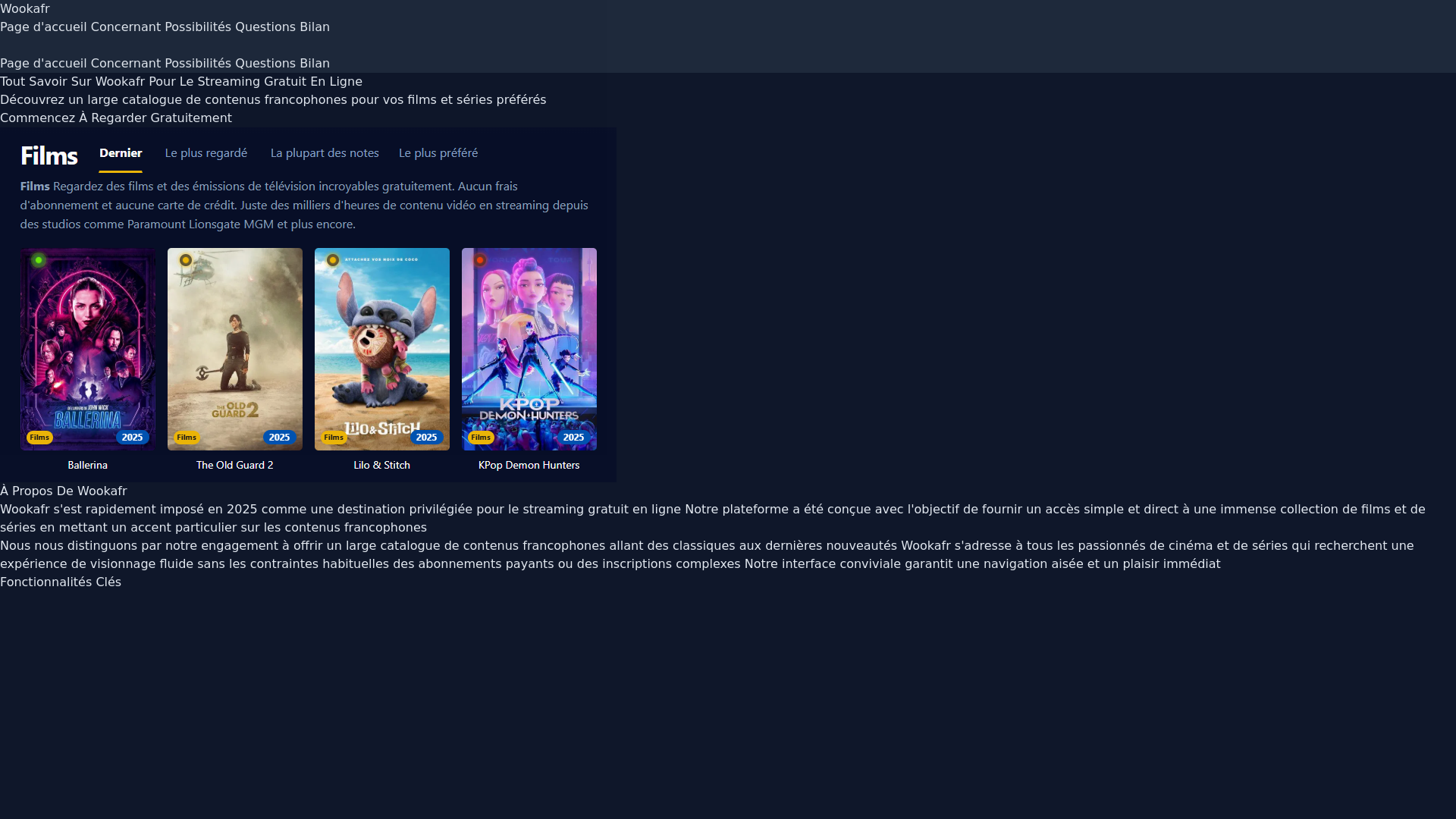This screenshot has height=819, width=1456.
Task: Open Possibilités in the upper navigation row
Action: [x=198, y=27]
